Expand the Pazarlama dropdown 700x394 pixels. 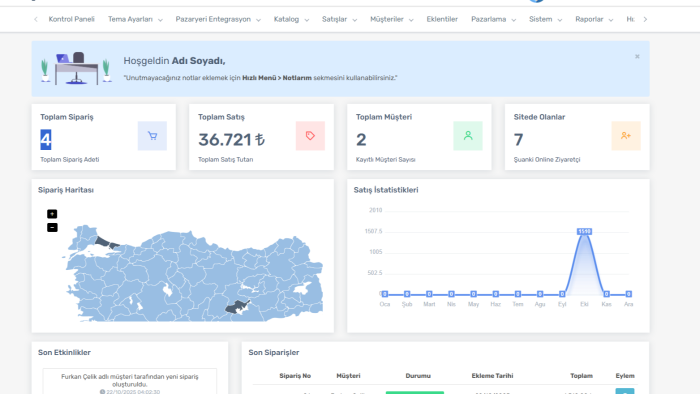click(493, 19)
